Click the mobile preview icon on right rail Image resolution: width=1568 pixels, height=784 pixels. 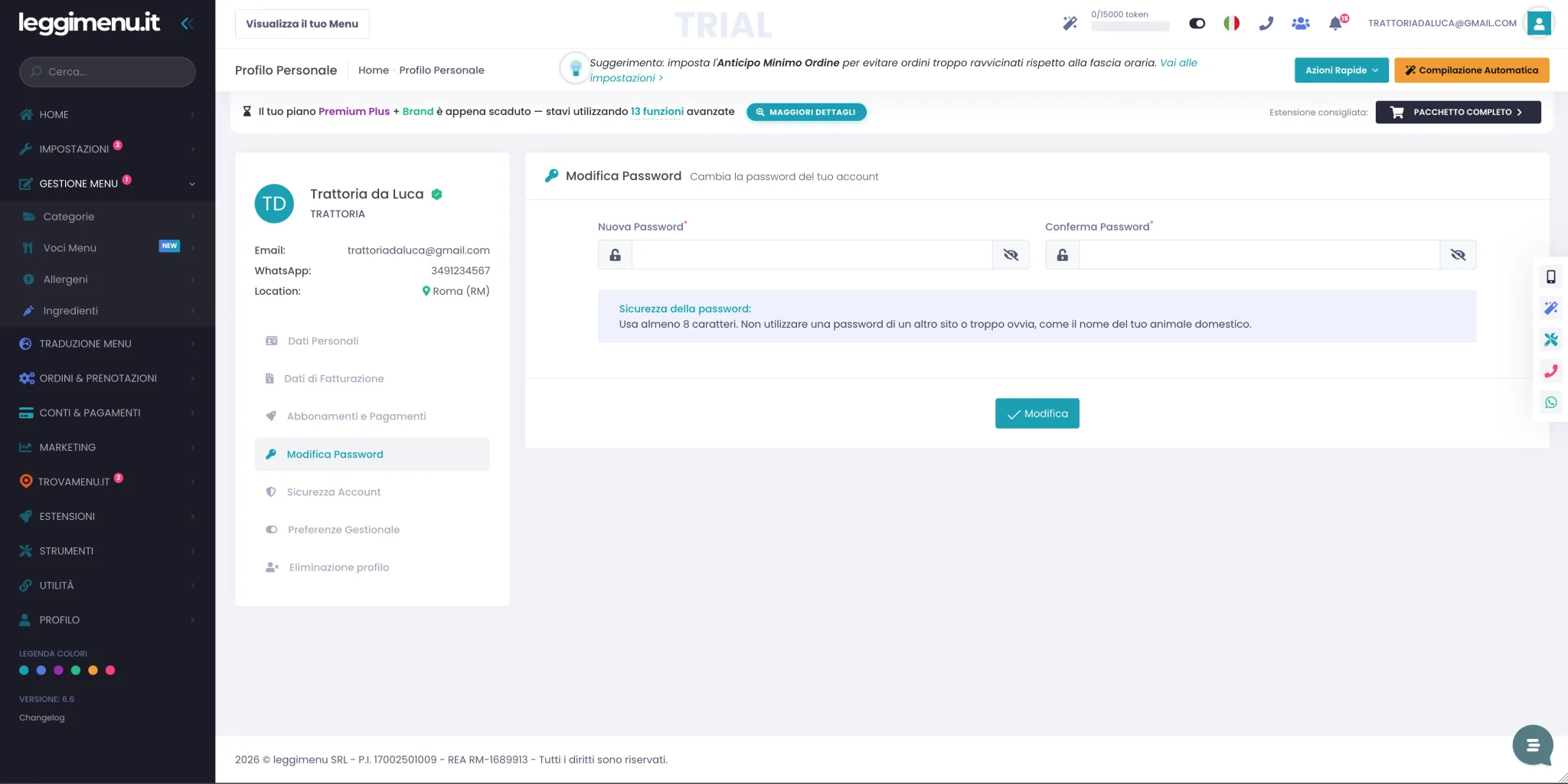coord(1550,276)
